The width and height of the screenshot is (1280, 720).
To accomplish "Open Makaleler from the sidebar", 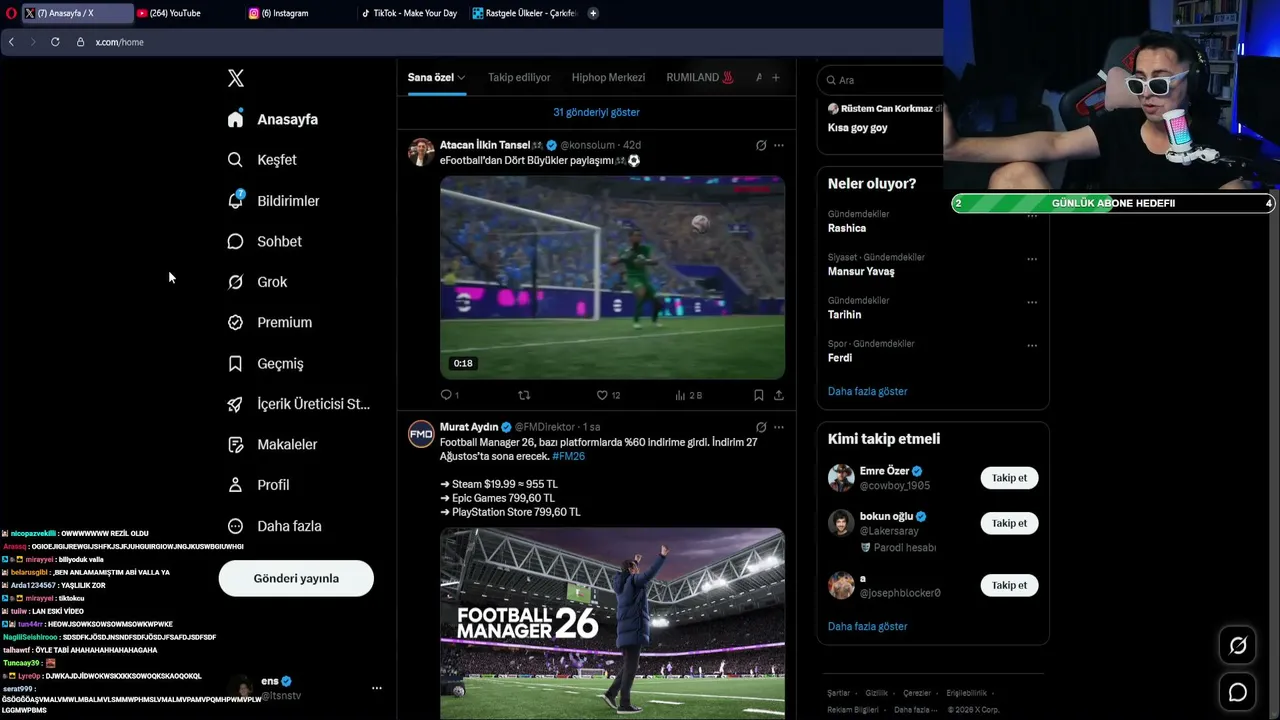I will (x=272, y=444).
